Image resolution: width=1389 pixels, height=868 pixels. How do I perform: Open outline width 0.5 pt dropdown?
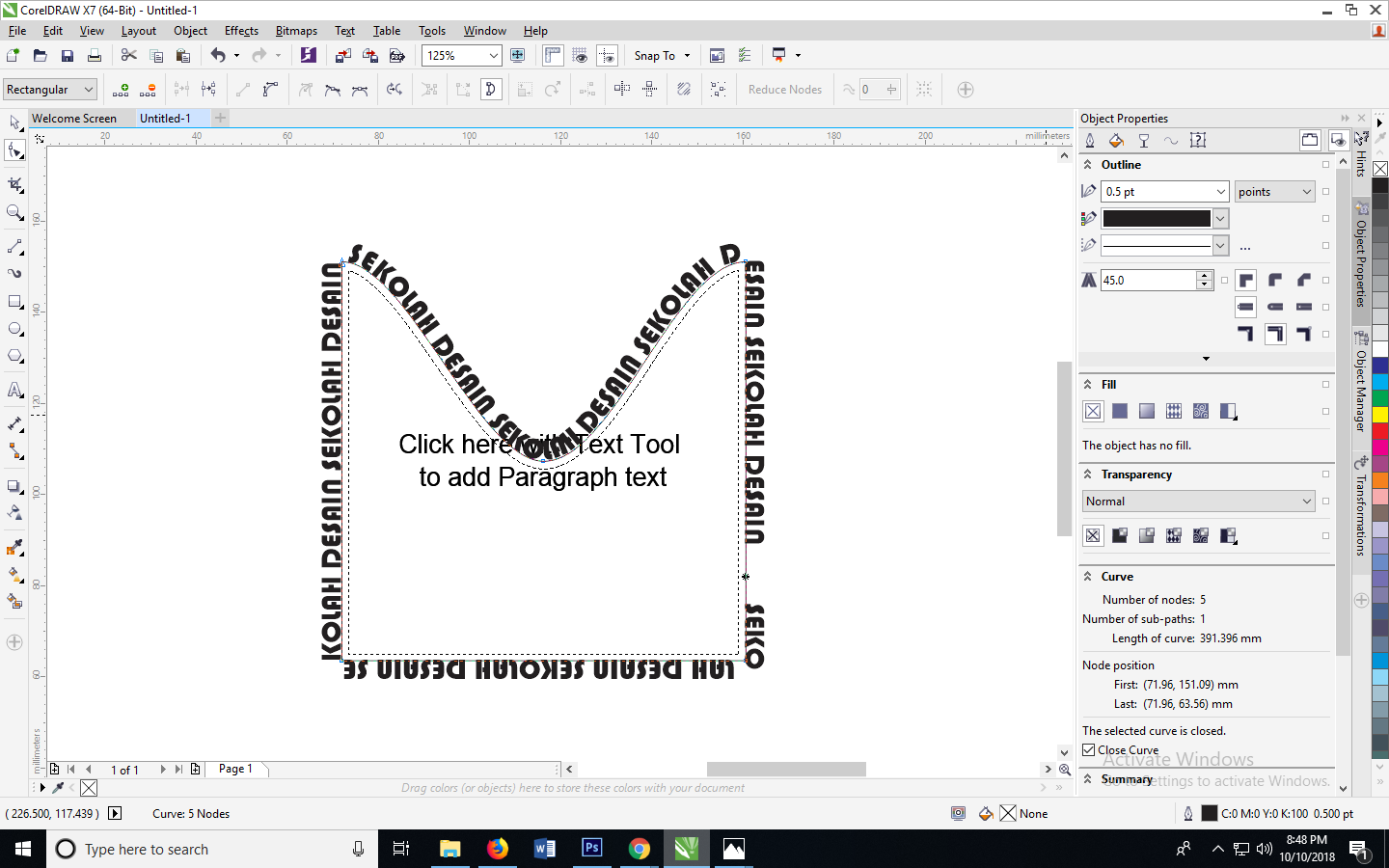[1220, 192]
